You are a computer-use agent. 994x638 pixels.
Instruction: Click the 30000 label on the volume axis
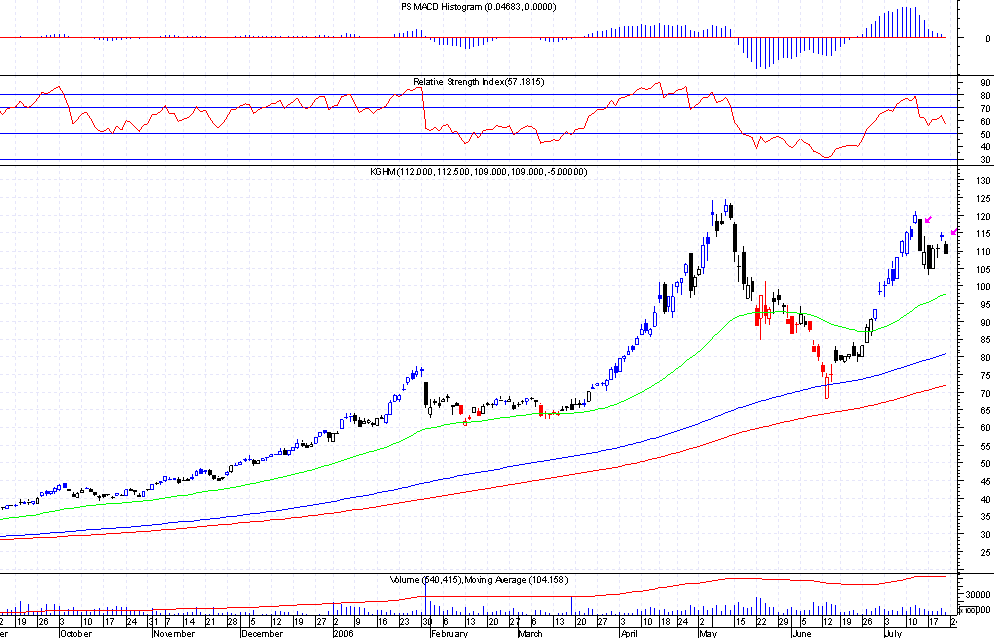976,593
